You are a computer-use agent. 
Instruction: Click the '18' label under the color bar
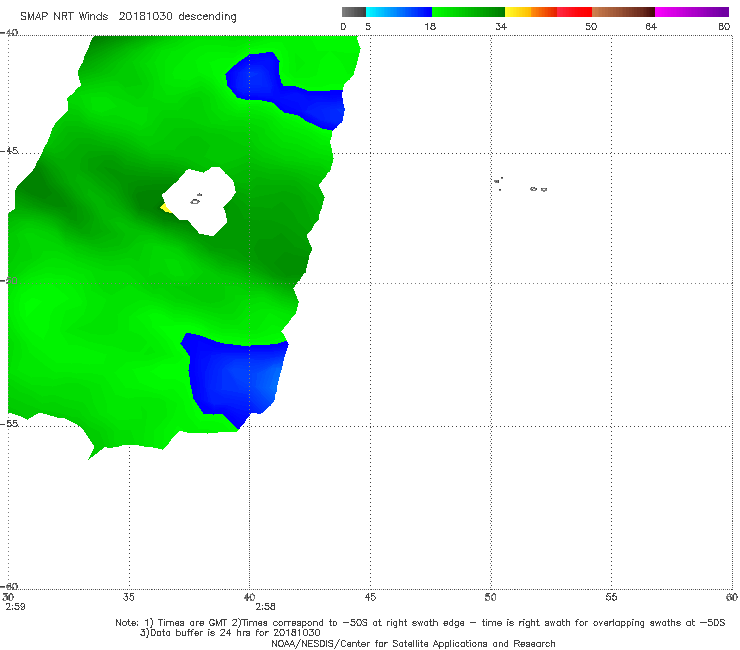click(430, 27)
